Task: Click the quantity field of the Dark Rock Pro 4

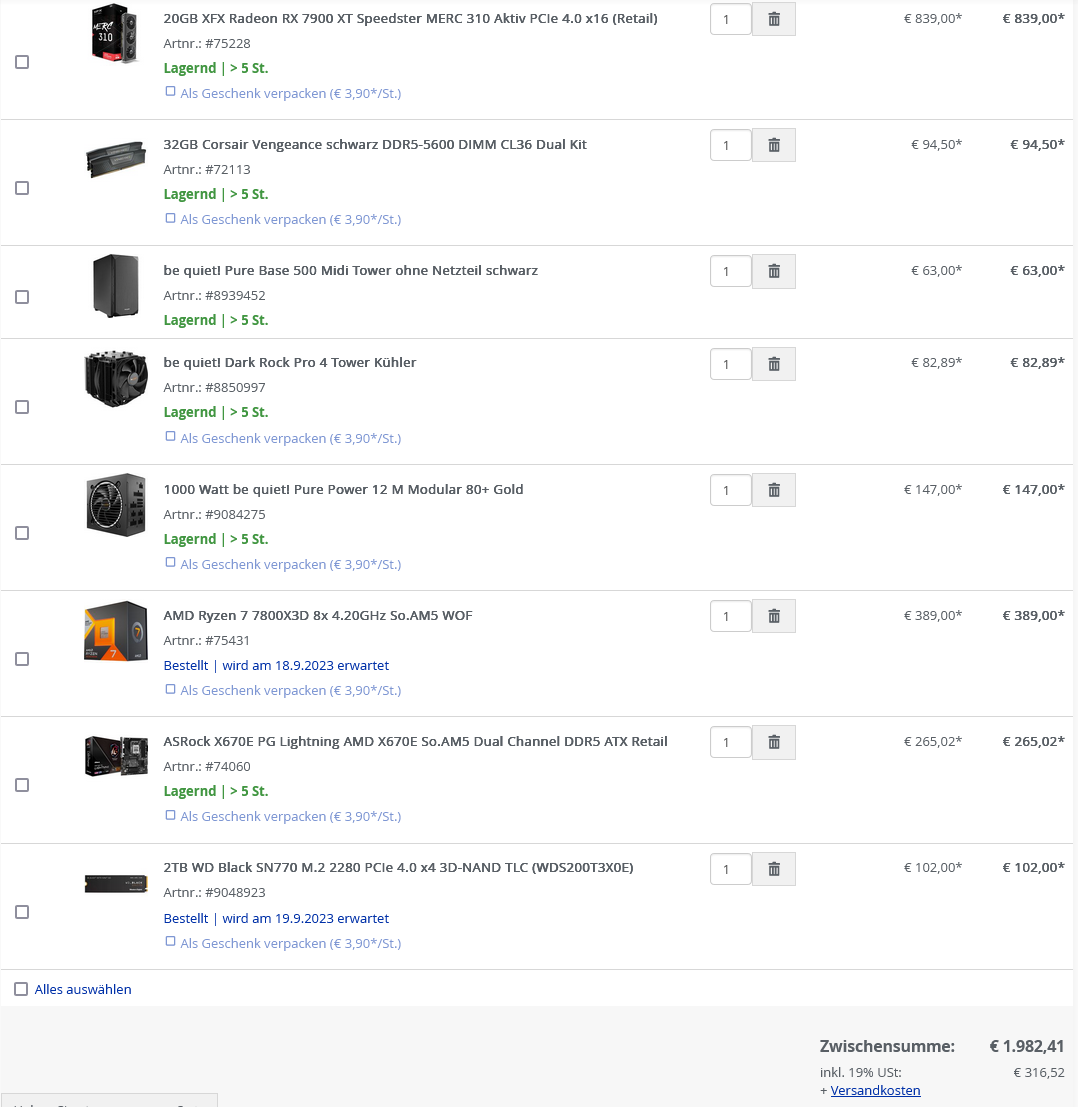Action: 730,364
